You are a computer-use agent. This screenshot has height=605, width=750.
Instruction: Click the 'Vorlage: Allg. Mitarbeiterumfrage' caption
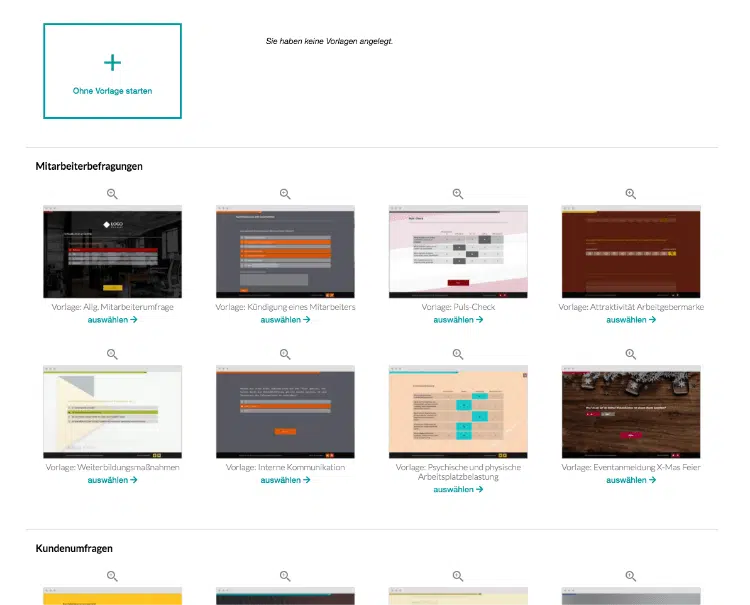point(112,307)
